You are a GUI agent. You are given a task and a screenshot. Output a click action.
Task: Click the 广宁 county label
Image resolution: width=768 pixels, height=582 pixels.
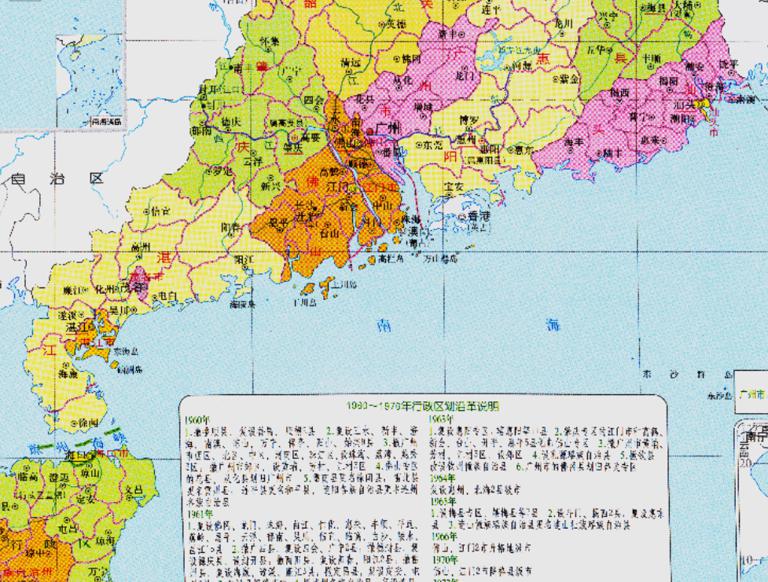coord(288,71)
